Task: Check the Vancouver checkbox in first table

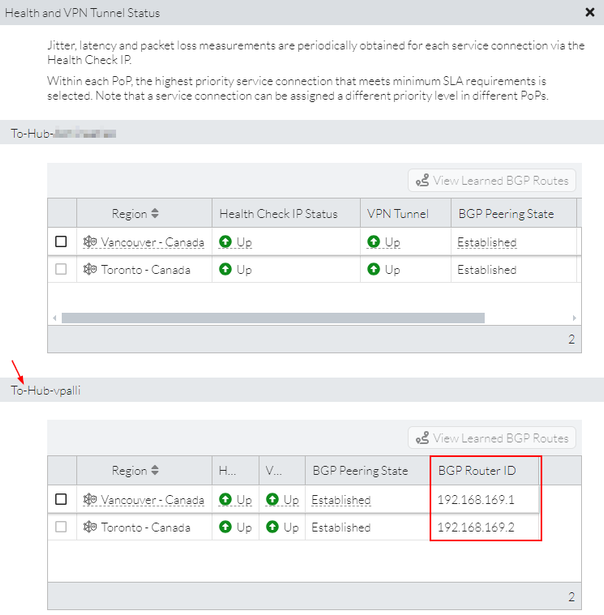Action: pyautogui.click(x=61, y=242)
